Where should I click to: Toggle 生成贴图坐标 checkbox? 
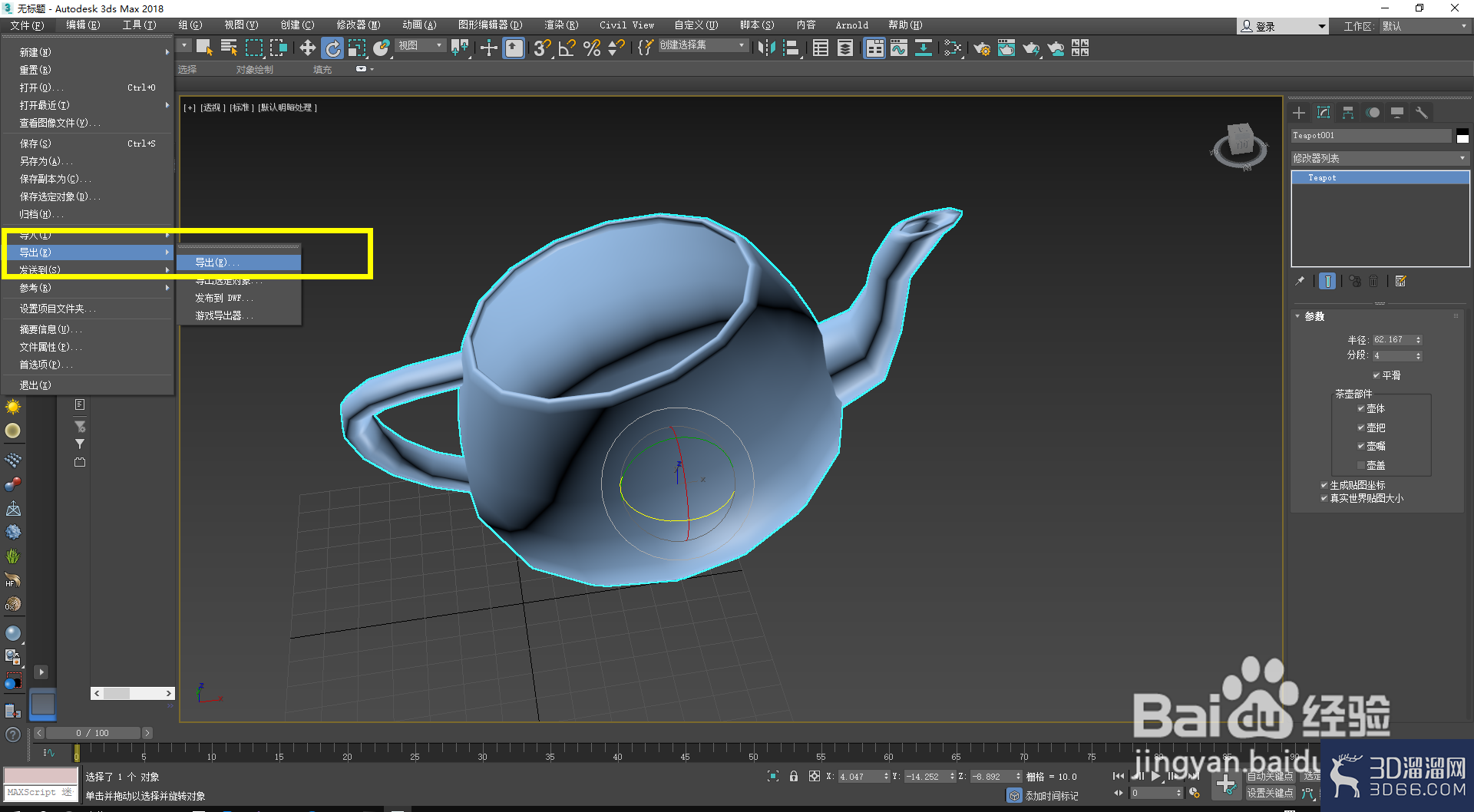click(x=1324, y=485)
